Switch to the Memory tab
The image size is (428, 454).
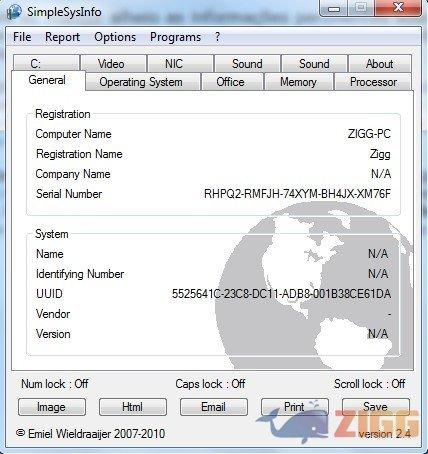tap(299, 82)
